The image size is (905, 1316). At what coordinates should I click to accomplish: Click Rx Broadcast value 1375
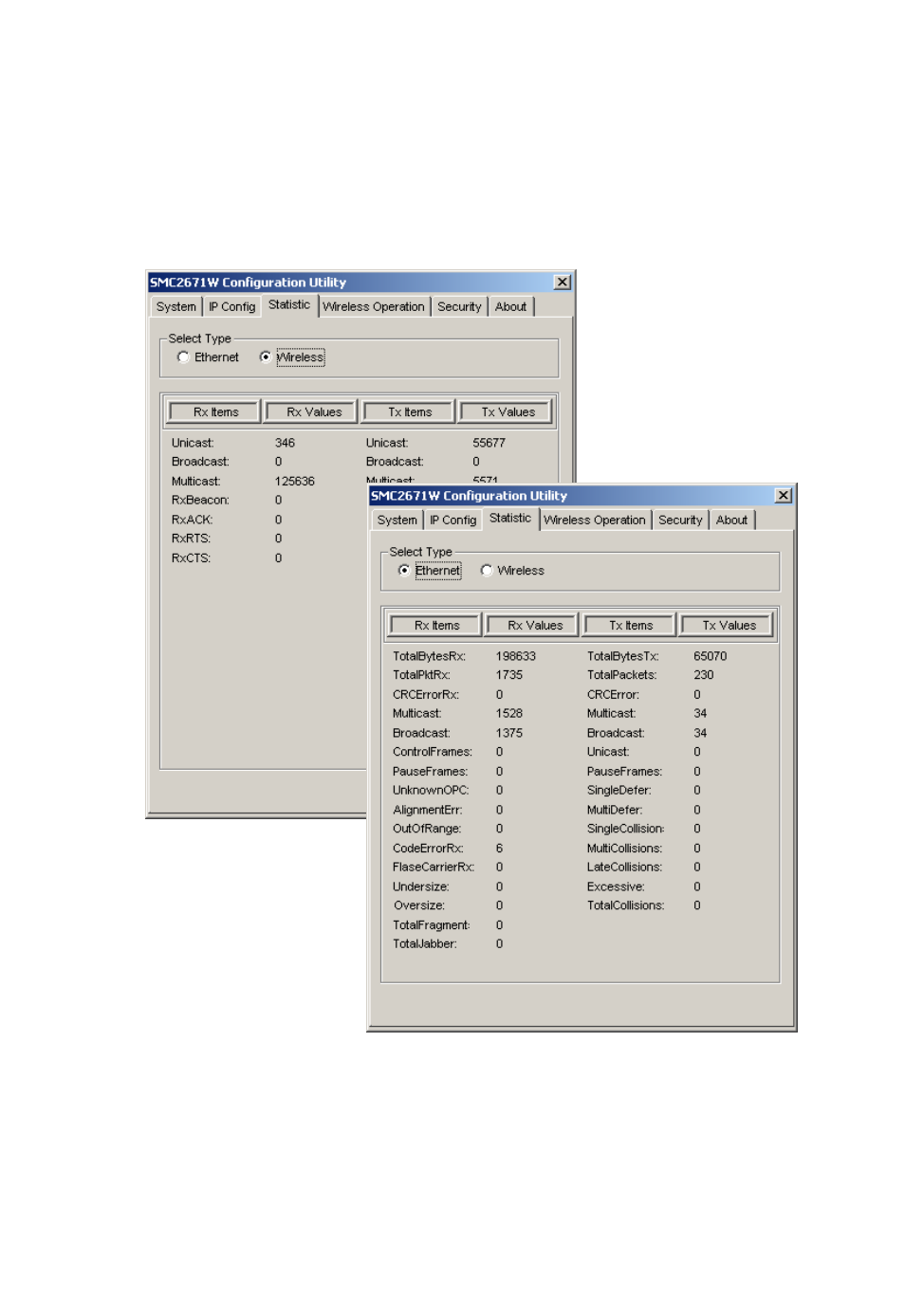pos(509,733)
